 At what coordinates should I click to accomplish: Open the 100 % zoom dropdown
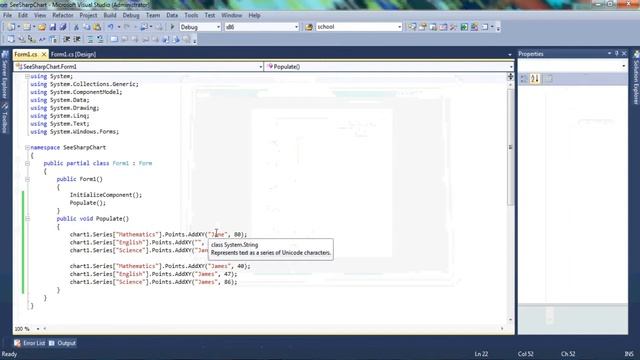pyautogui.click(x=38, y=329)
